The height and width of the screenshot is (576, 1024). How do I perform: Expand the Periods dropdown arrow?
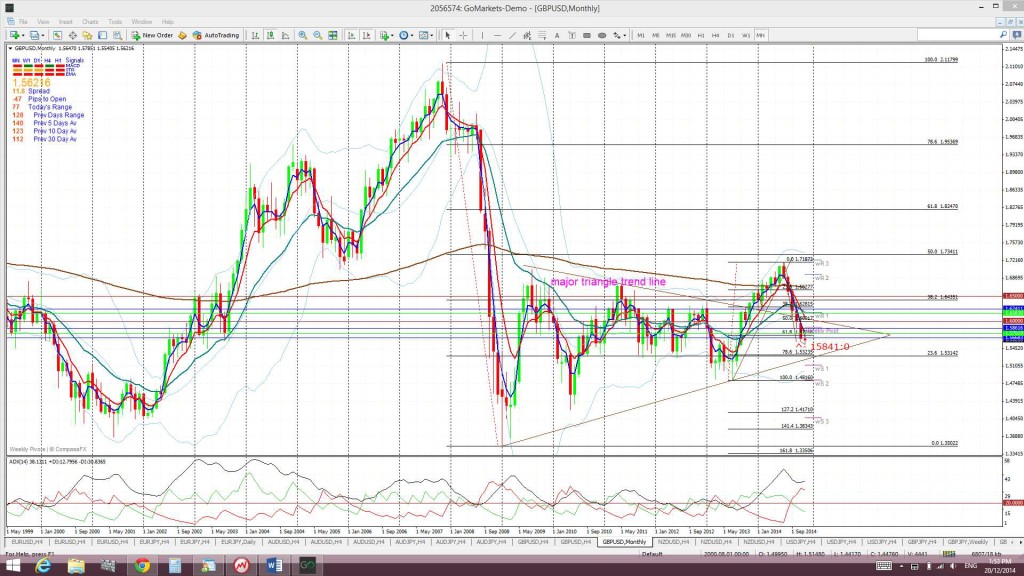point(412,35)
